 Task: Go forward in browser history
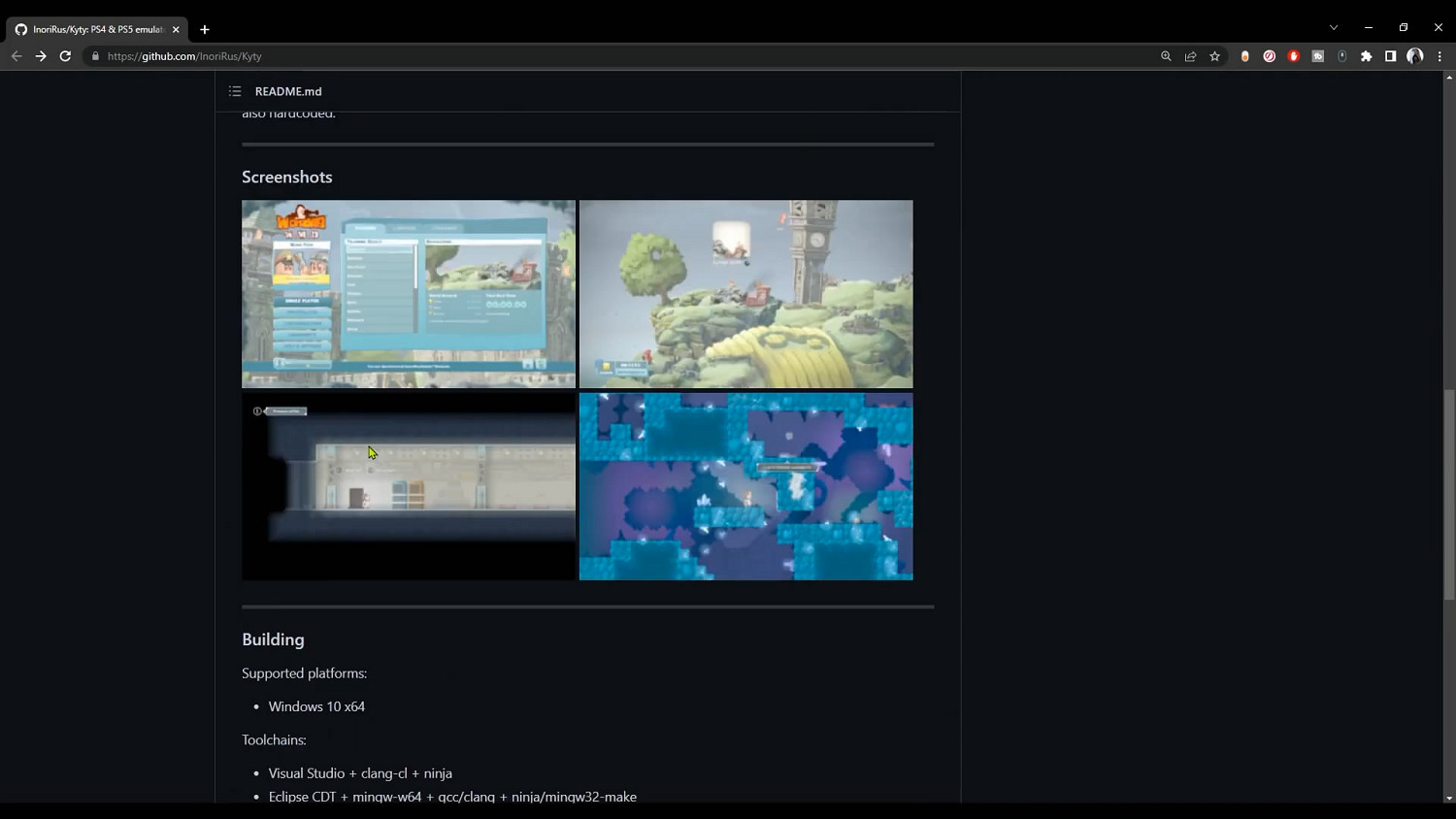click(x=41, y=56)
